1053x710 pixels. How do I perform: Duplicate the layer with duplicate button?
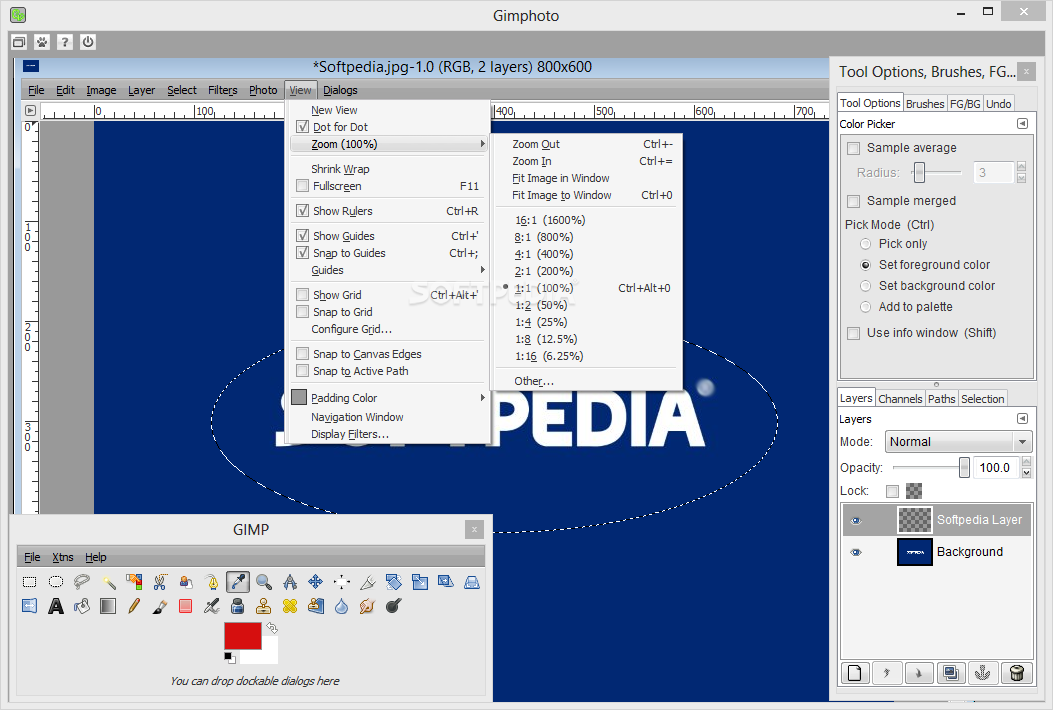(951, 672)
